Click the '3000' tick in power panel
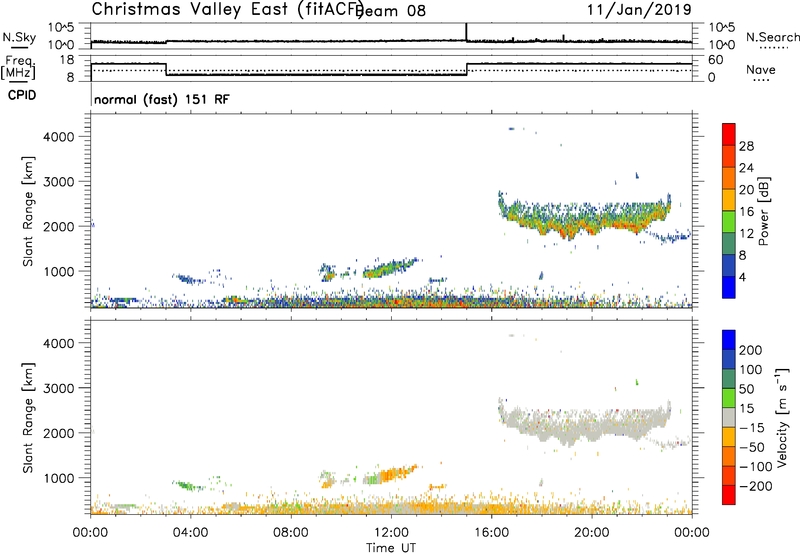This screenshot has height=554, width=800. point(59,182)
